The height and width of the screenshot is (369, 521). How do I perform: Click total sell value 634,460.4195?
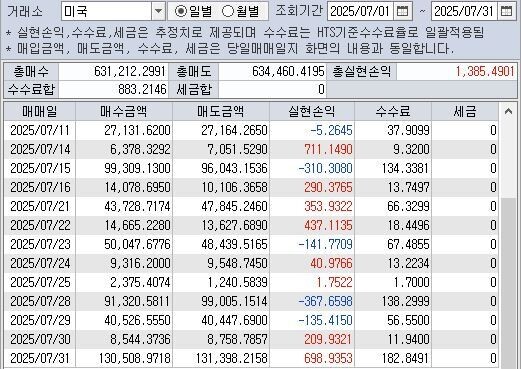coord(272,71)
